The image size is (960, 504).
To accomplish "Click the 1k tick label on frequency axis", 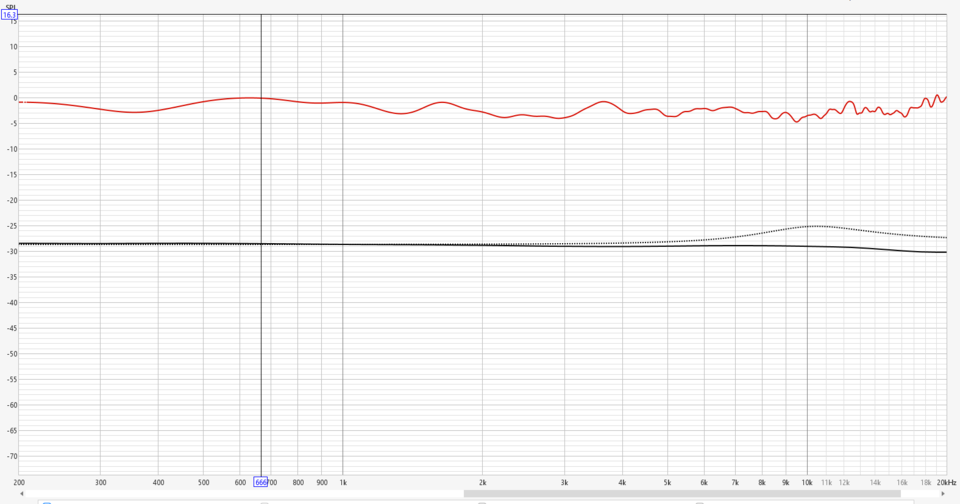I will point(343,483).
